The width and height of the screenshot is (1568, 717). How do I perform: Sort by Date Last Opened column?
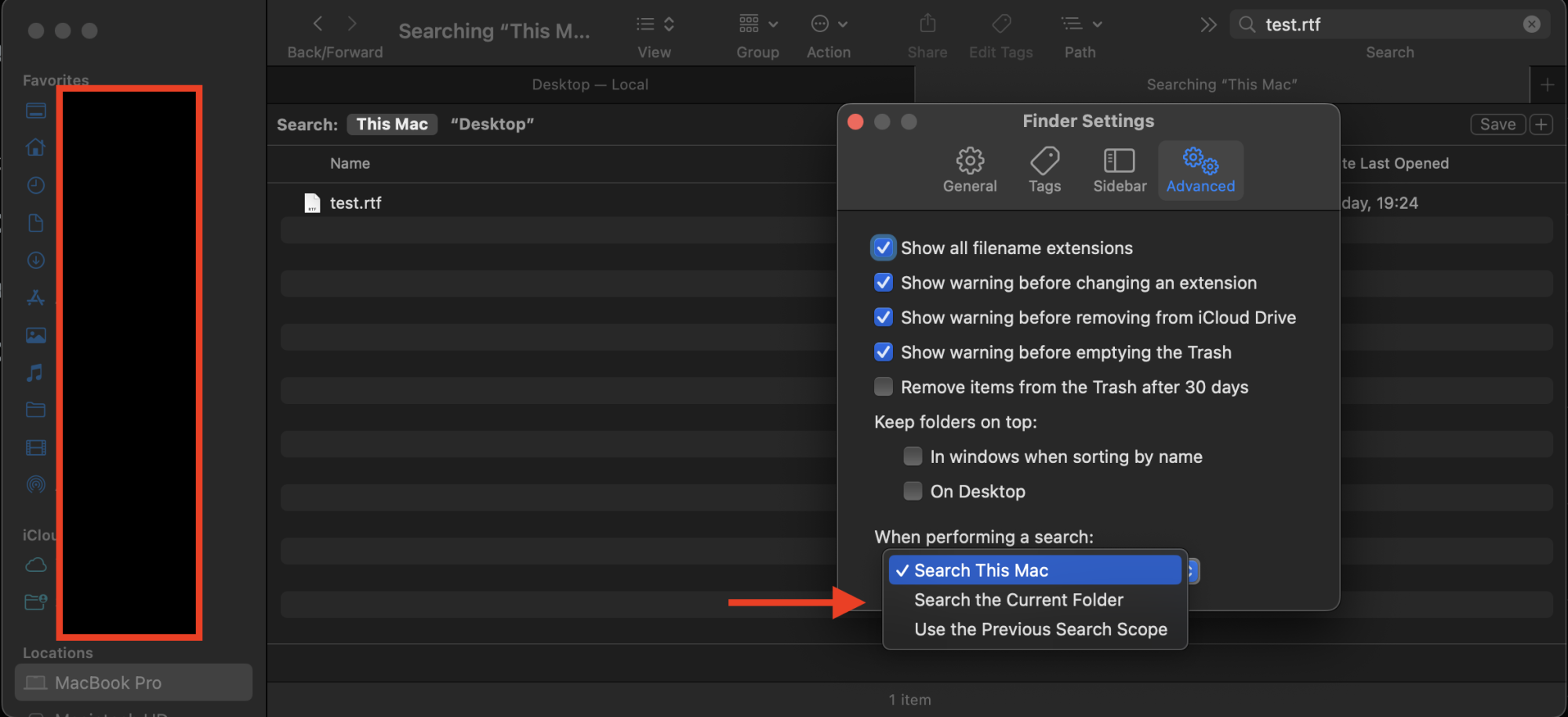(x=1394, y=163)
